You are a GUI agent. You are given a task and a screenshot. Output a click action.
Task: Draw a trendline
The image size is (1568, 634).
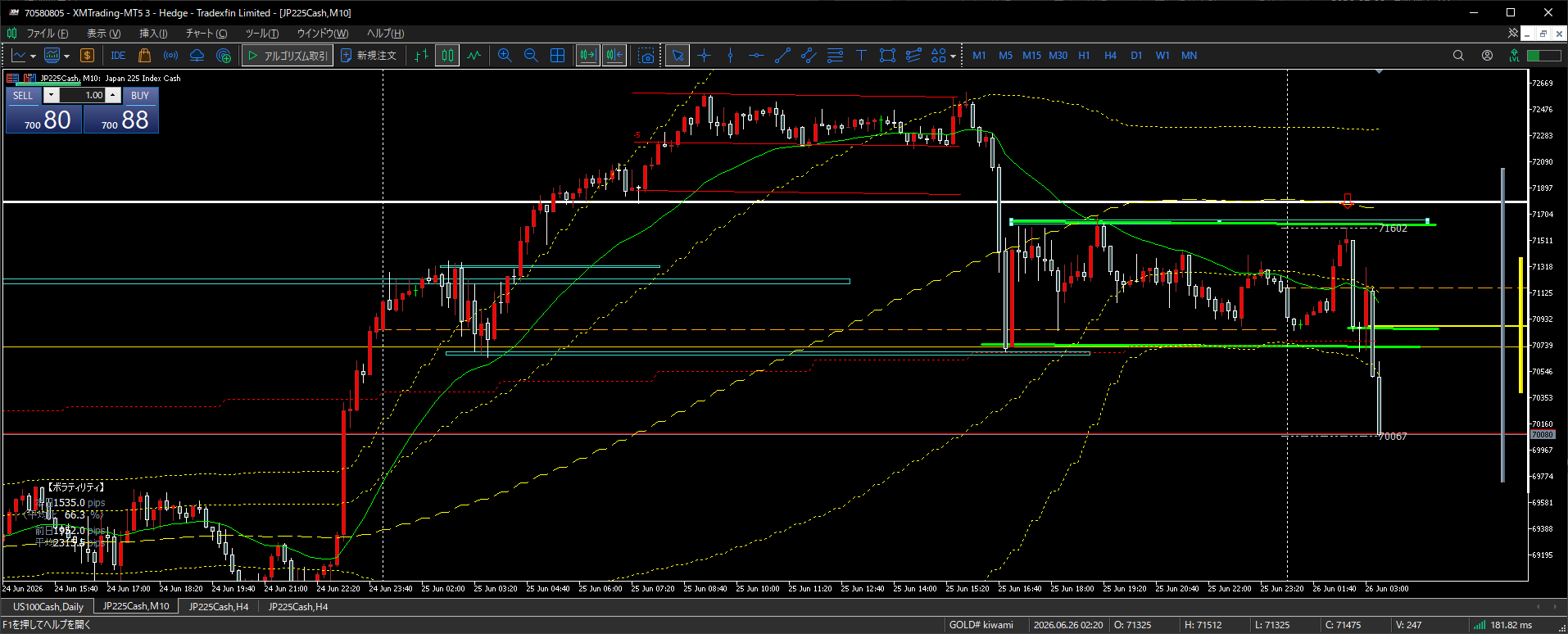click(x=782, y=56)
